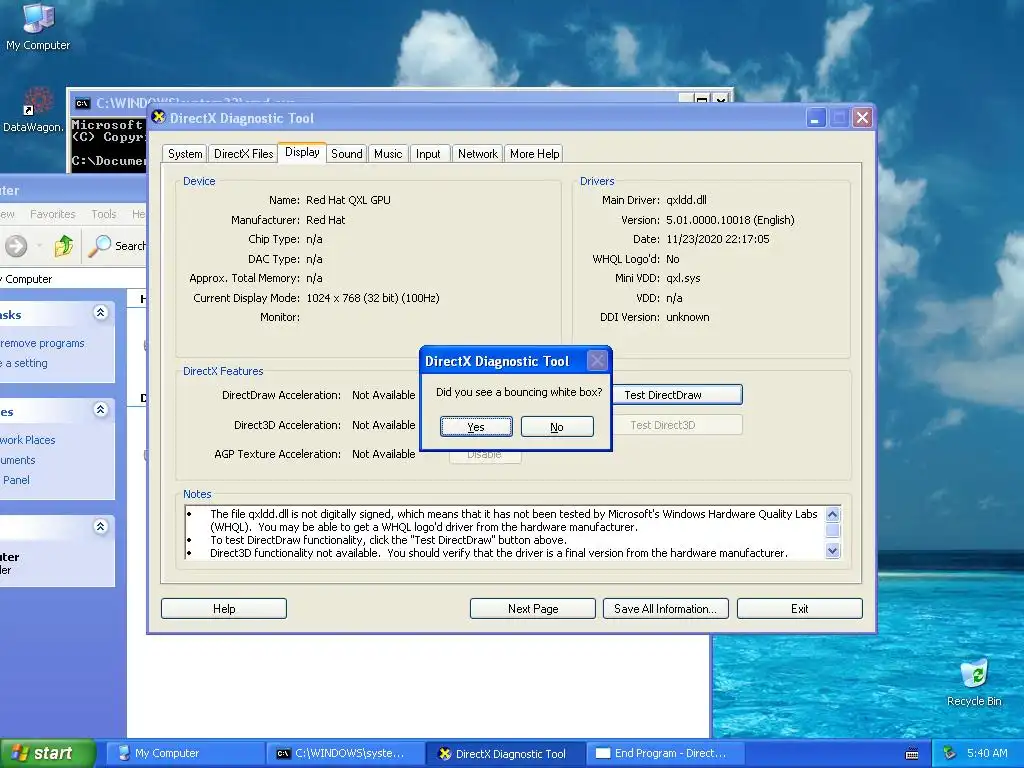Click 'remove programs' link in sidebar
The image size is (1024, 768).
coord(42,343)
